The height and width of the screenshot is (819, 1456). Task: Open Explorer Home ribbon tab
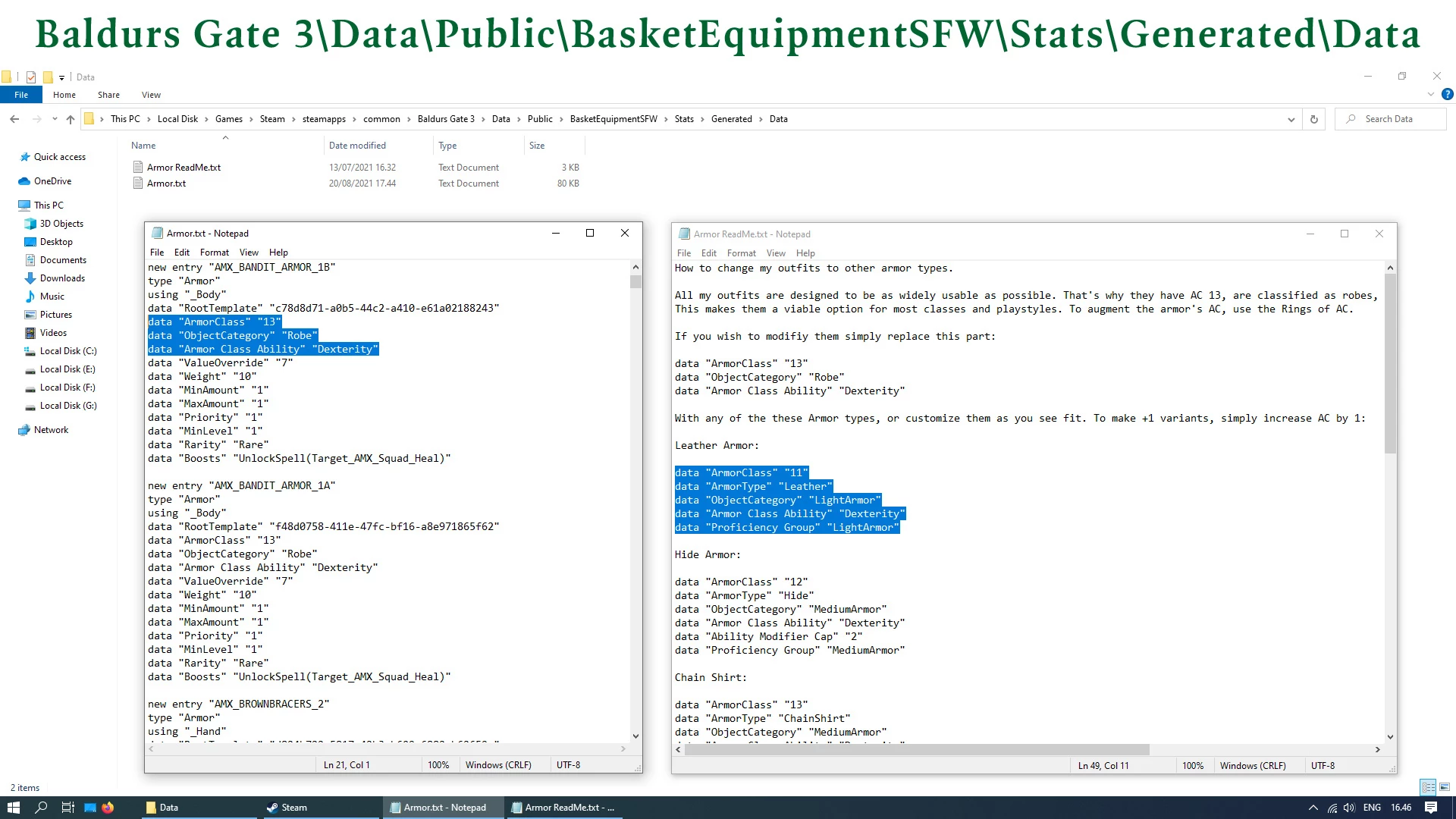(64, 95)
